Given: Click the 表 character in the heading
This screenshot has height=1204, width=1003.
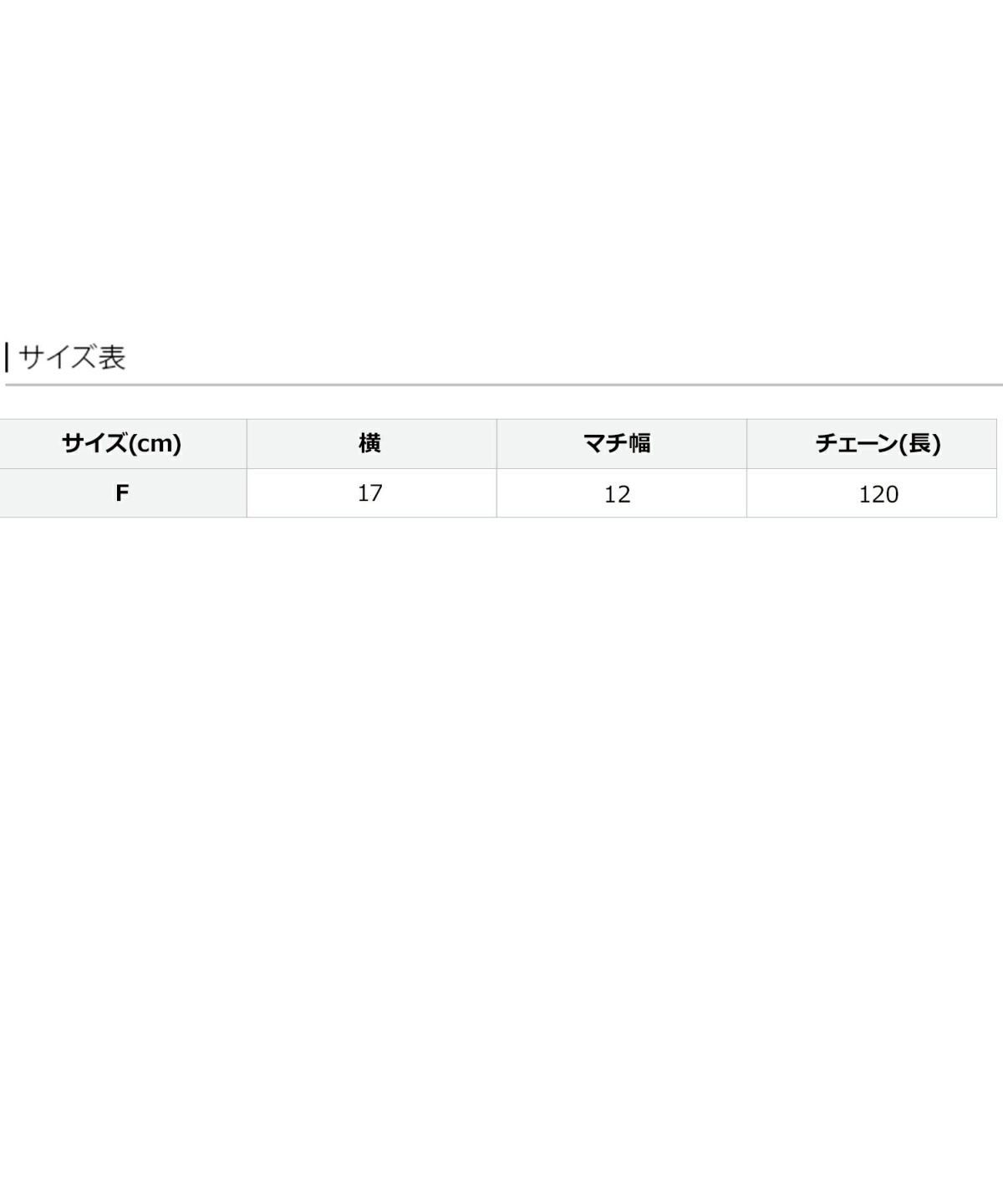Looking at the screenshot, I should [x=111, y=357].
